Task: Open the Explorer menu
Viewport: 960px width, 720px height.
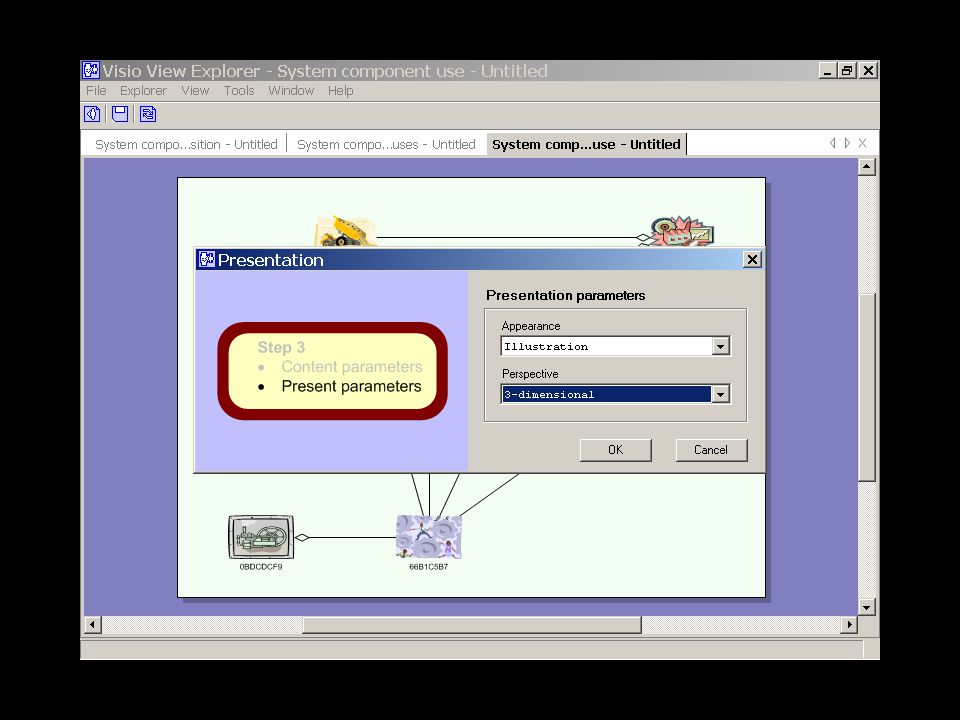Action: (143, 91)
